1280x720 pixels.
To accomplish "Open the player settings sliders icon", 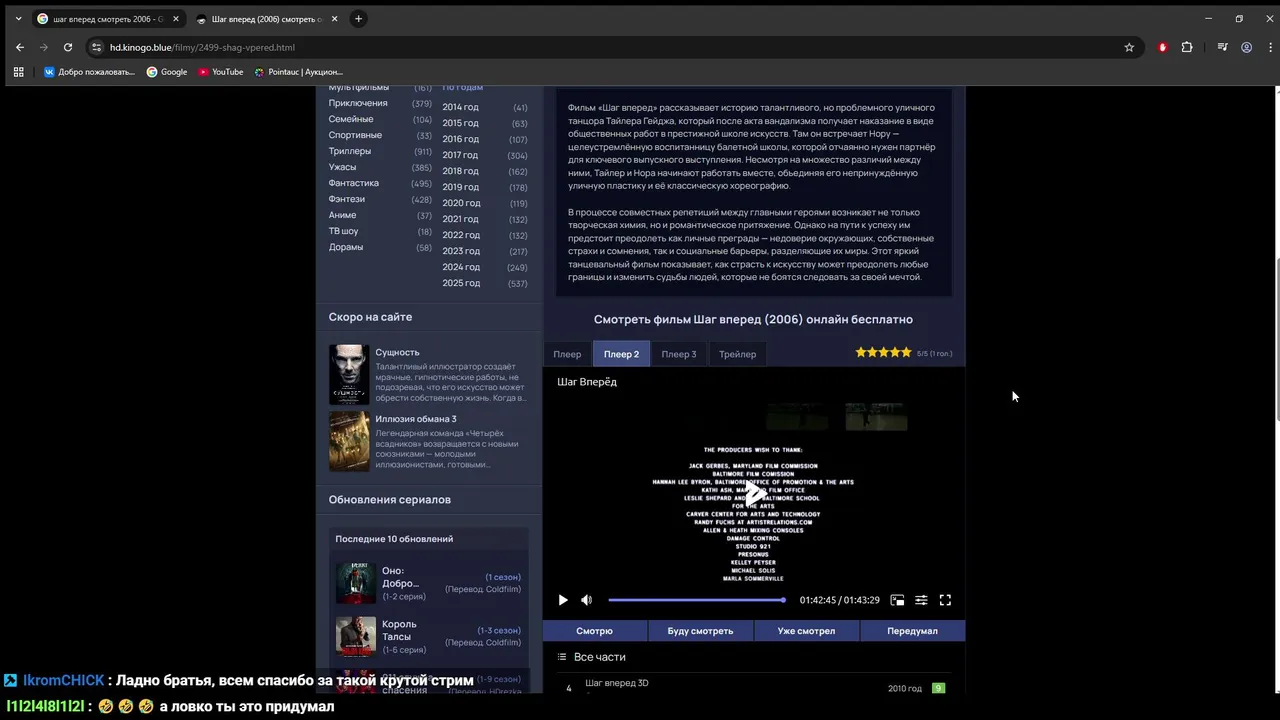I will point(921,600).
